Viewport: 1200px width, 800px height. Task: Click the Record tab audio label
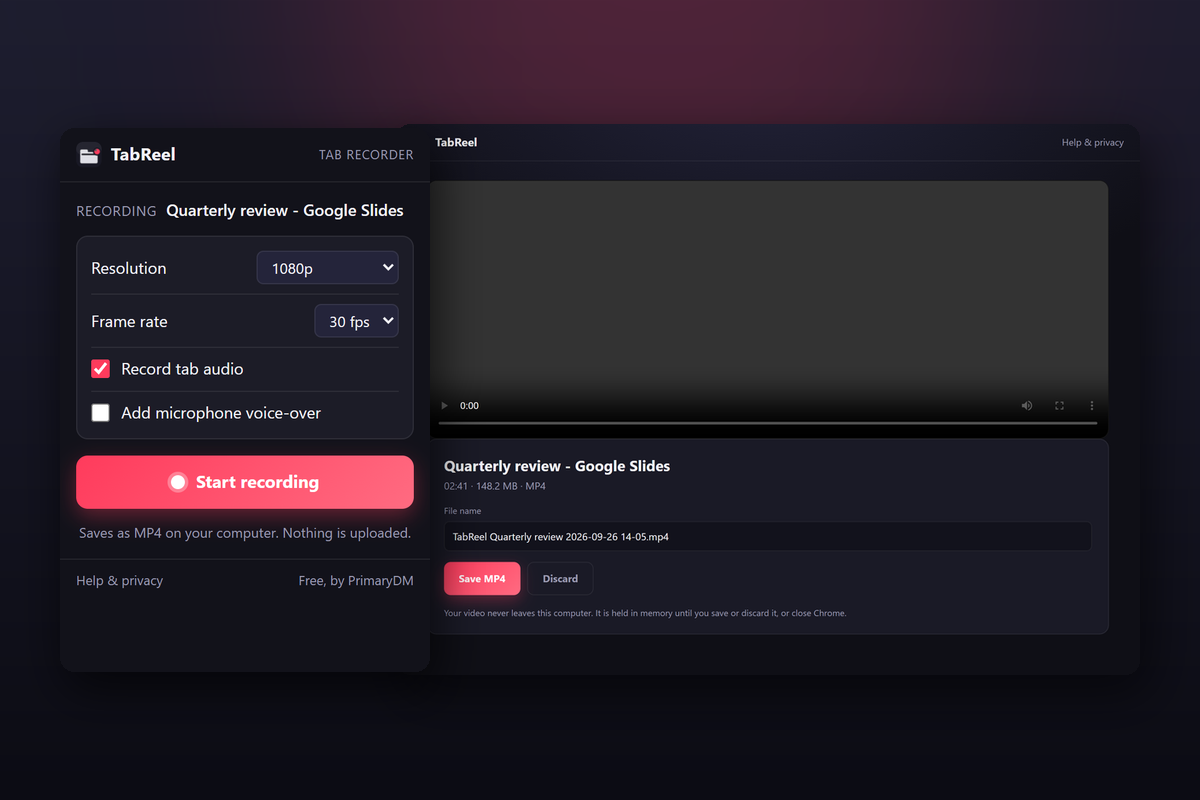(182, 369)
